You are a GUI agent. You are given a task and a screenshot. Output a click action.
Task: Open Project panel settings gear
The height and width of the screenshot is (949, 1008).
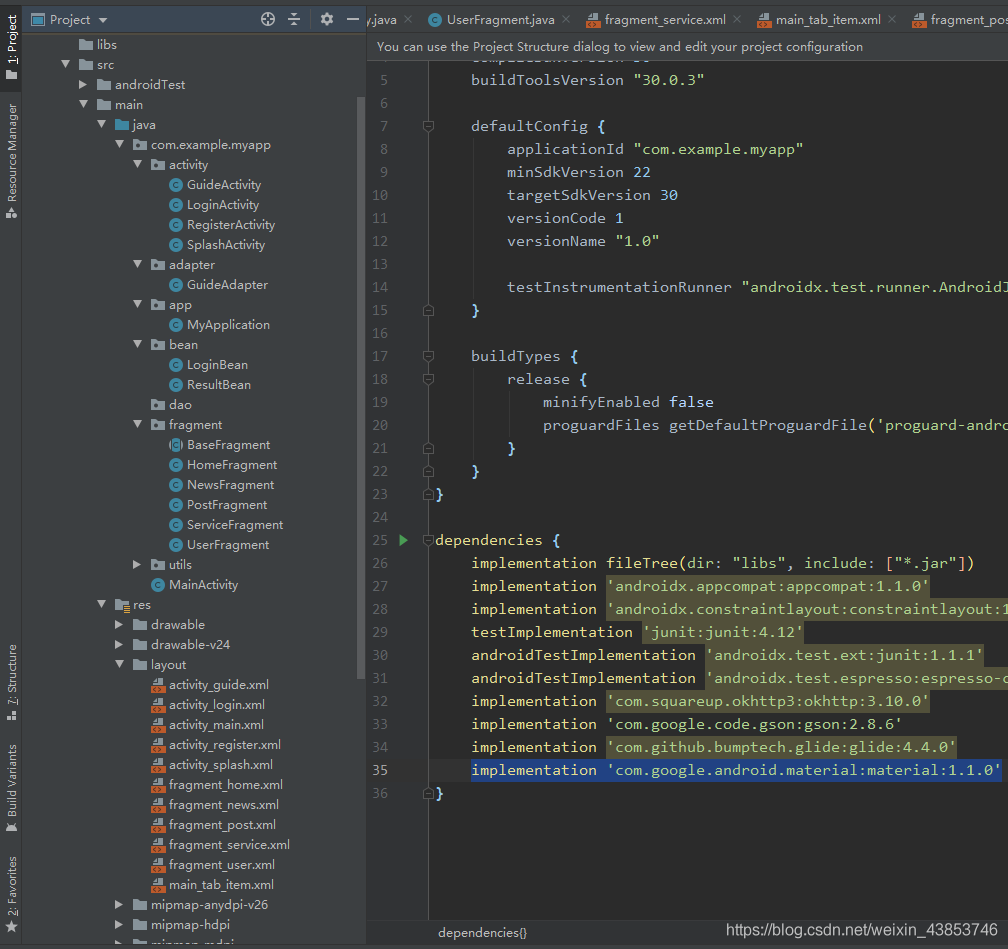tap(327, 19)
